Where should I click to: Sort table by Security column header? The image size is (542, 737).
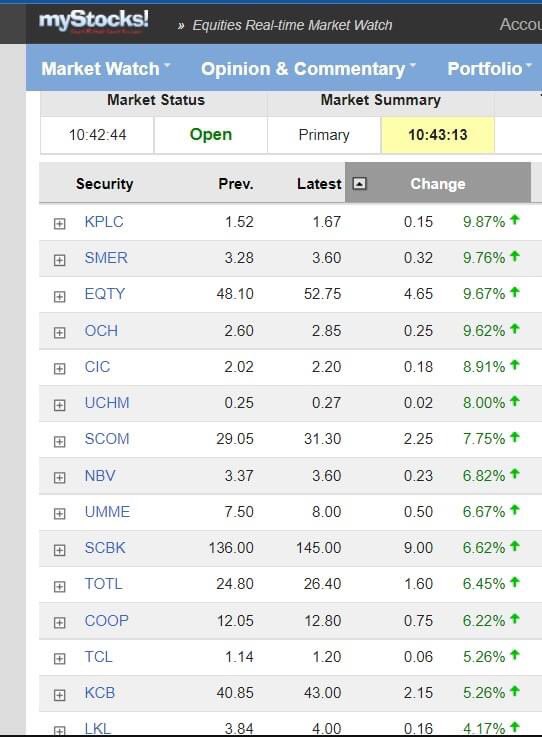pos(104,183)
